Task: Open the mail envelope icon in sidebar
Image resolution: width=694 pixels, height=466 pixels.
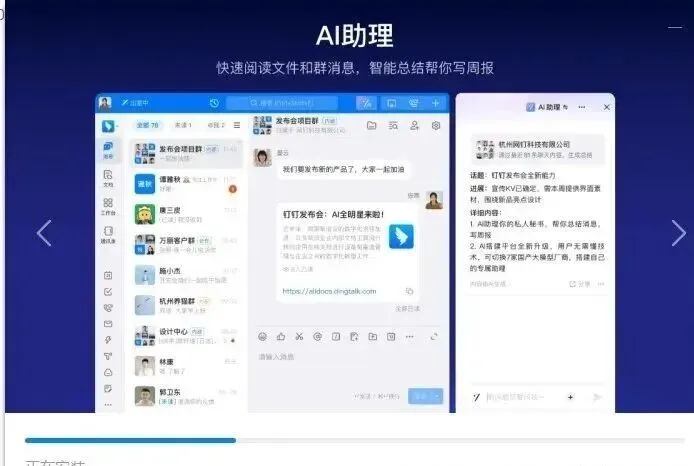Action: [x=108, y=324]
